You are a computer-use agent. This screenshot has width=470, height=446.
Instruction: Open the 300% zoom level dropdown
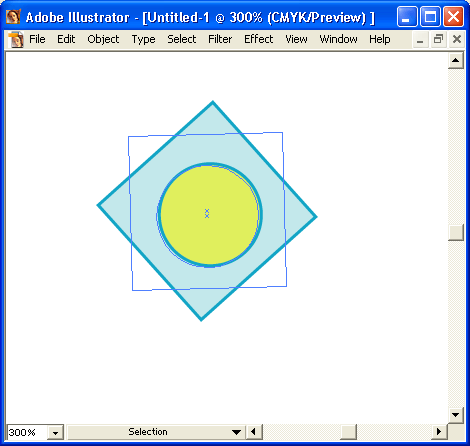coord(55,433)
